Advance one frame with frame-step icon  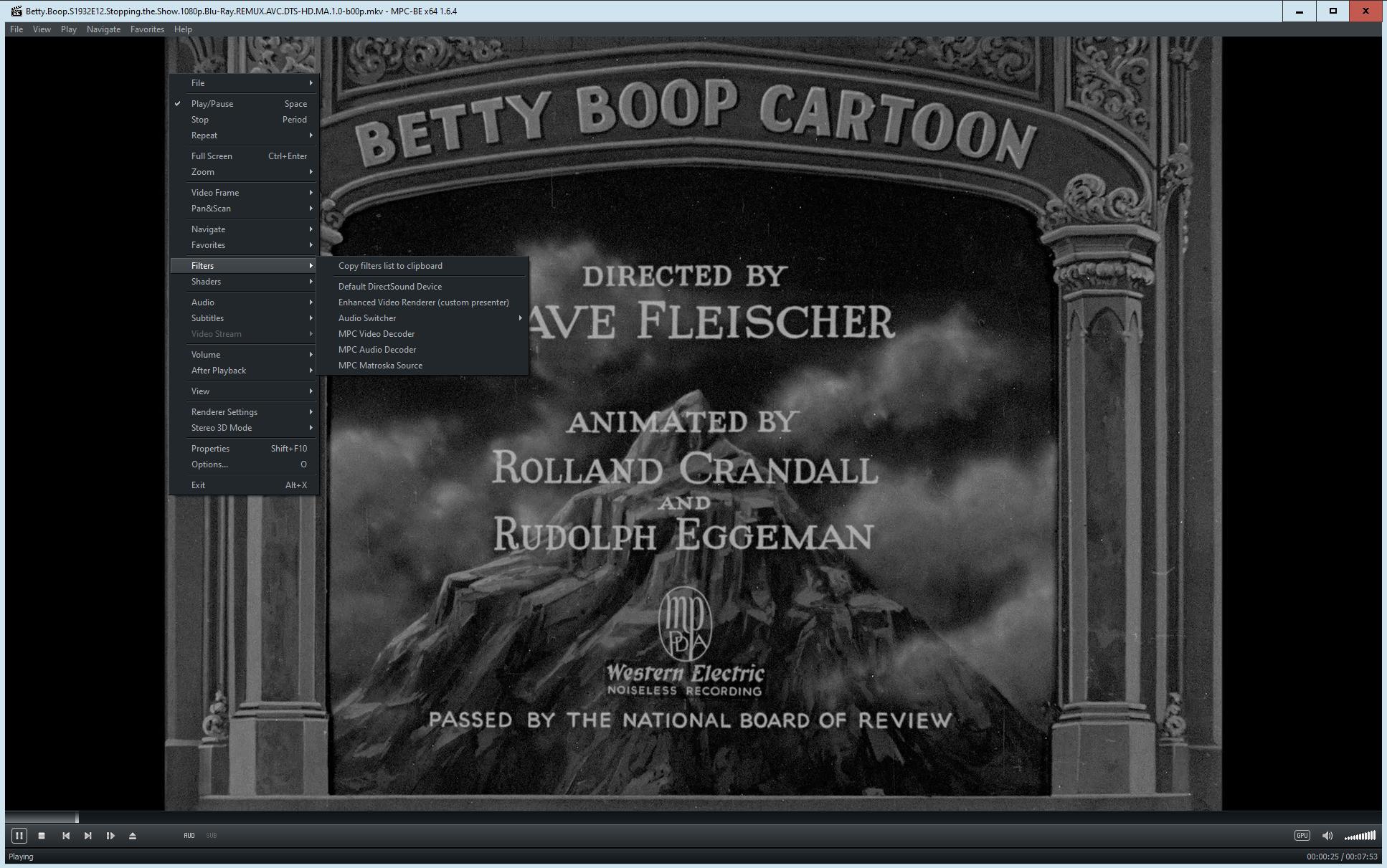coord(110,835)
